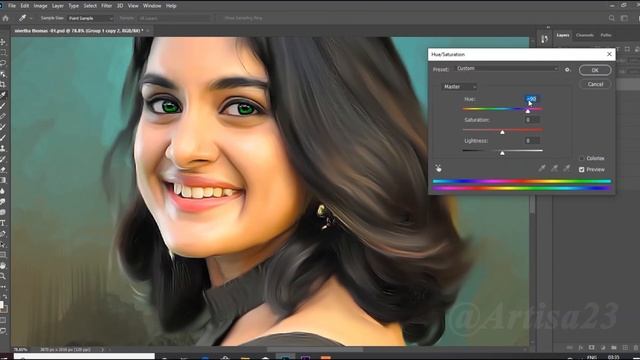The image size is (640, 360).
Task: Select the Lasso tool
Action: pyautogui.click(x=3, y=63)
